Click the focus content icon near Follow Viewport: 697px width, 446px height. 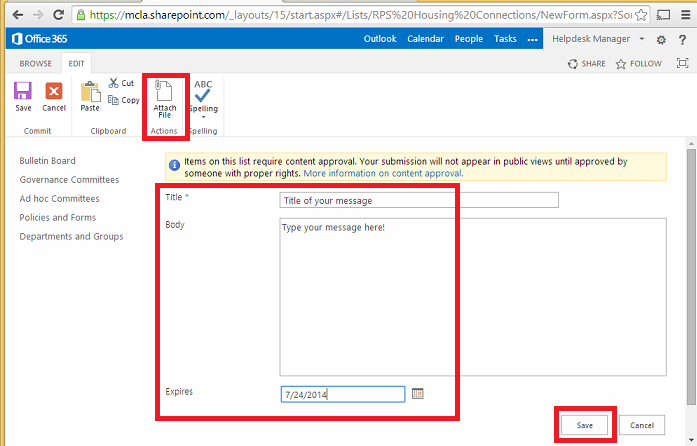click(682, 63)
